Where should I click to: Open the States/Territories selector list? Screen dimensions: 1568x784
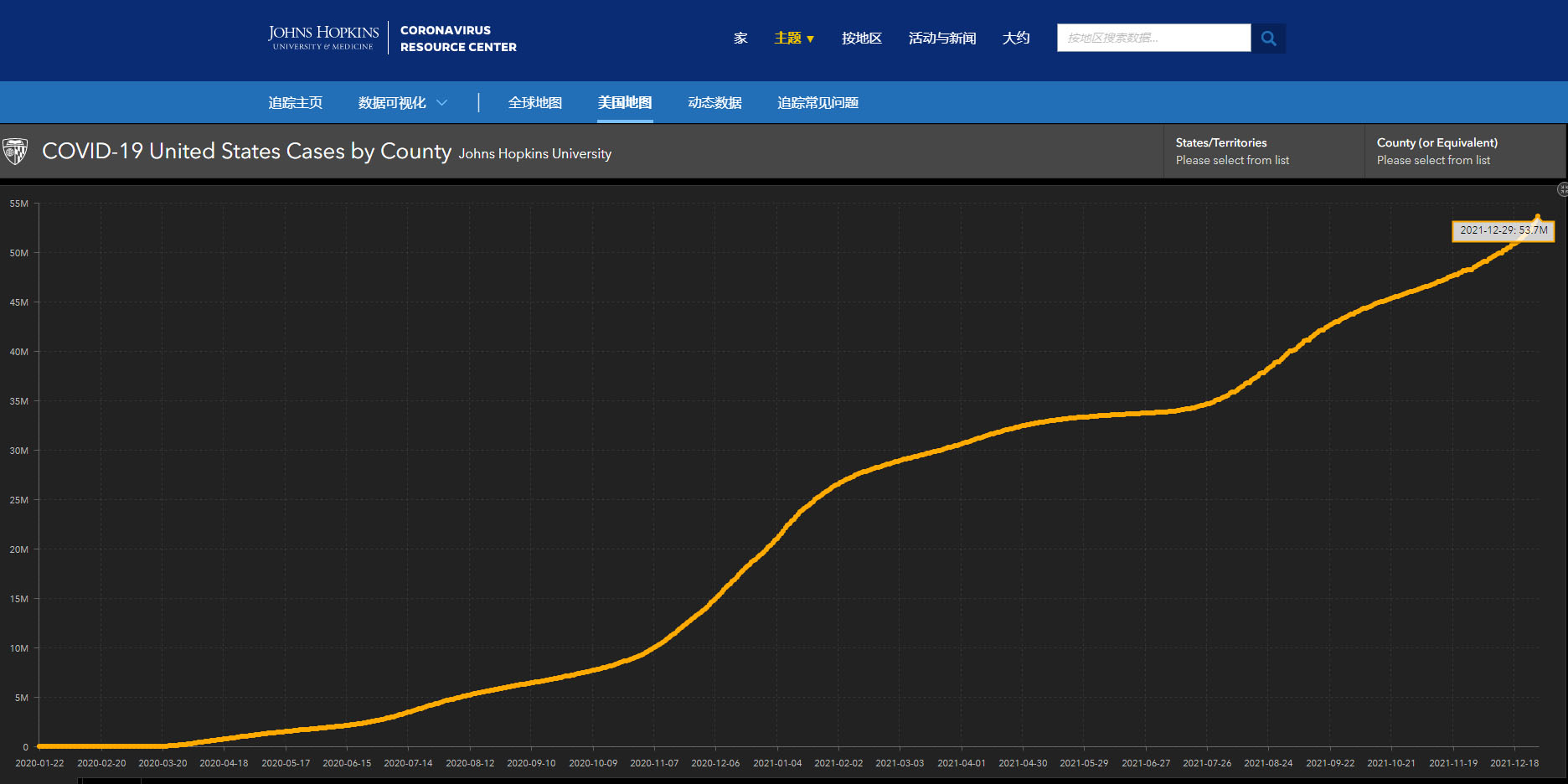1263,152
